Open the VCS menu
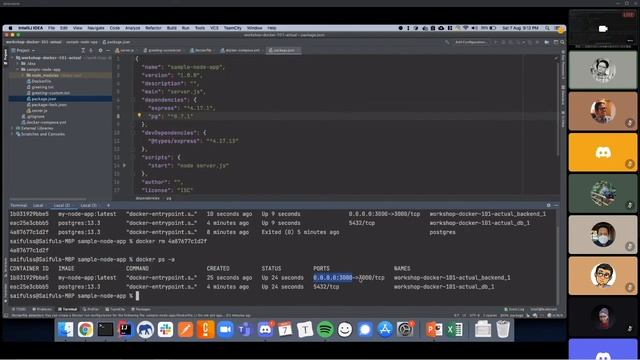This screenshot has width=640, height=360. coord(214,28)
